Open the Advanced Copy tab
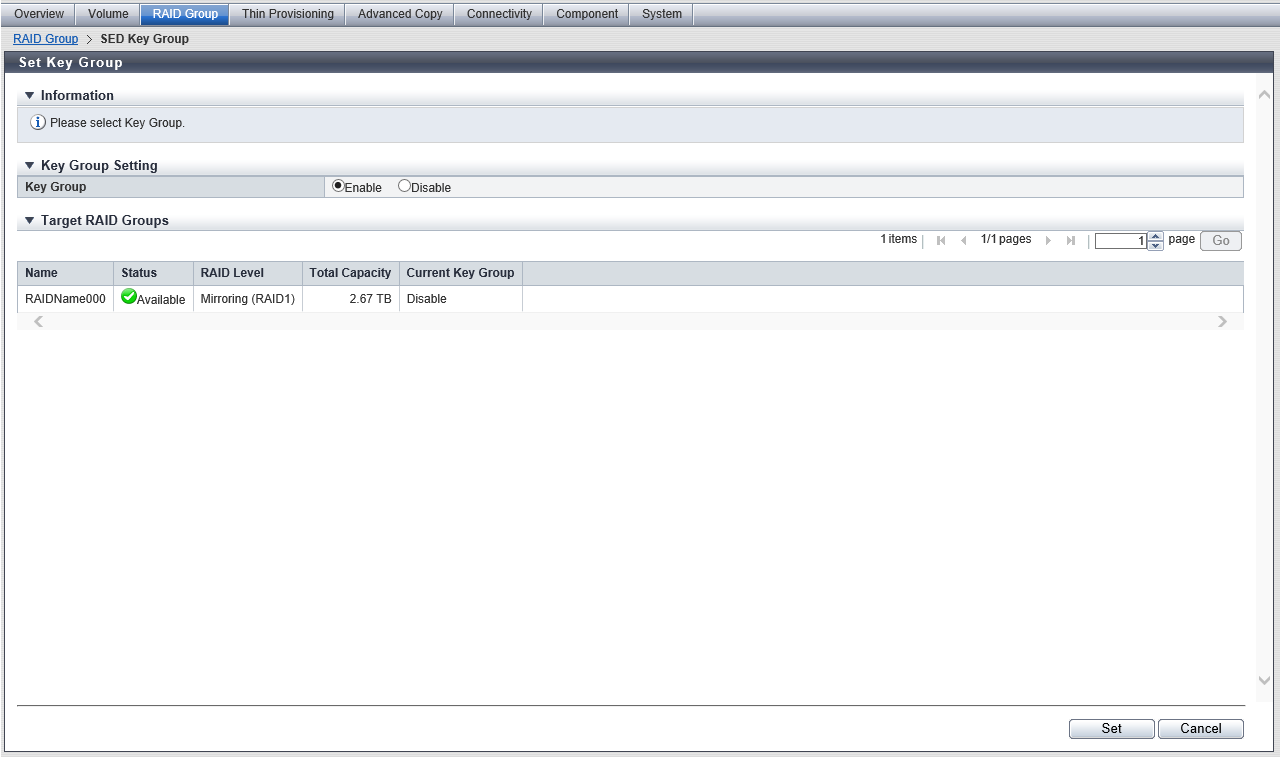Screen dimensions: 1280x760 (400, 14)
